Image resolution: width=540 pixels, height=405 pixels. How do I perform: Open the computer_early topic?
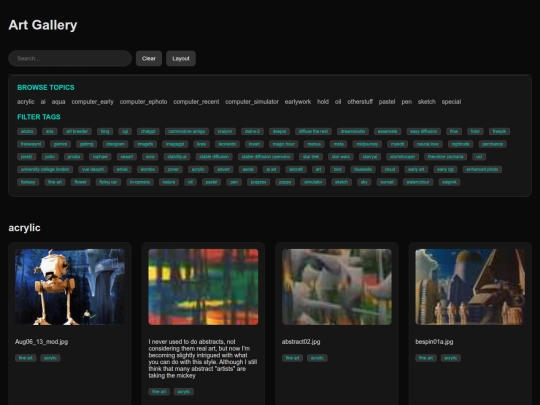pos(93,102)
